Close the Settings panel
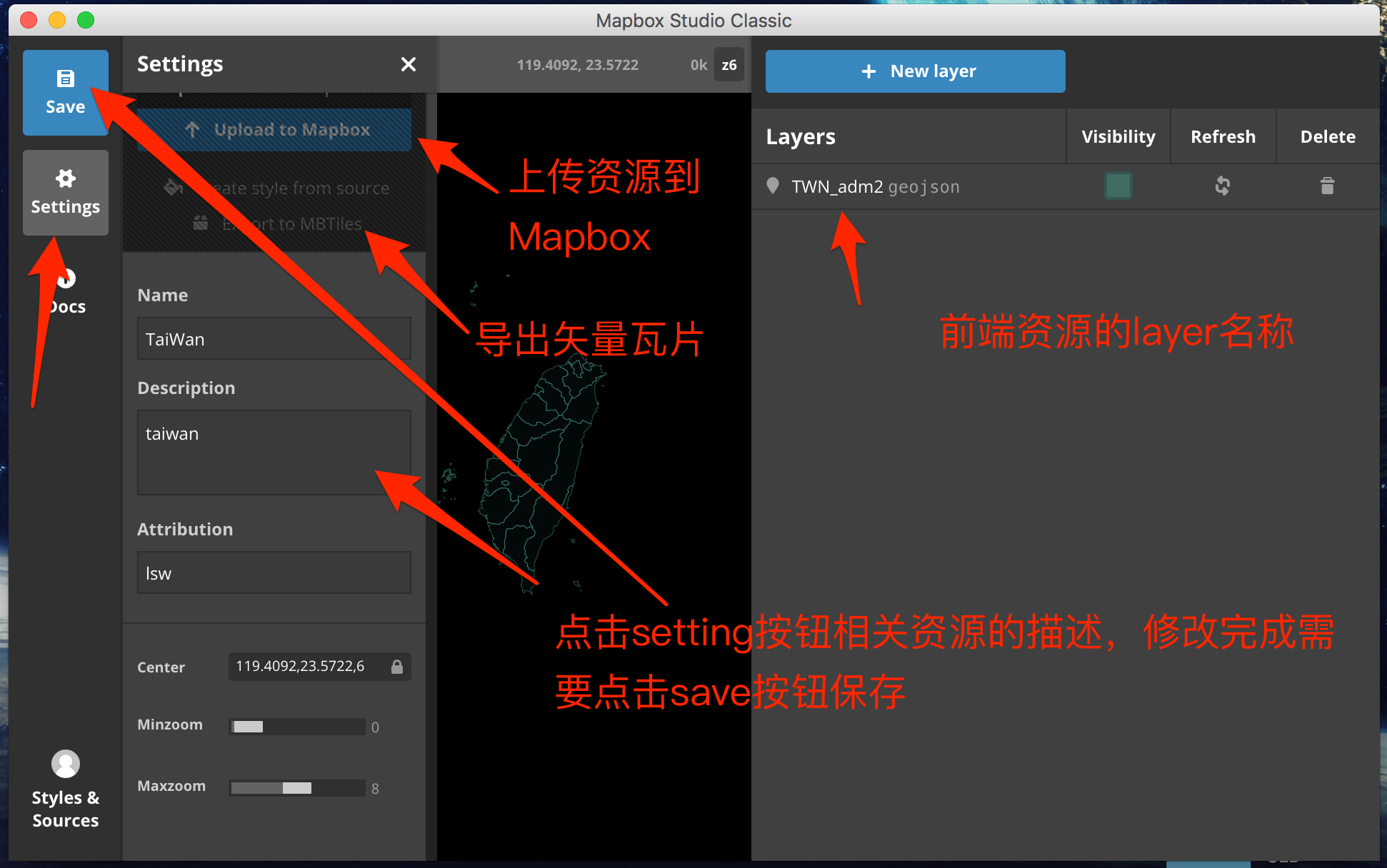This screenshot has height=868, width=1387. (x=408, y=64)
